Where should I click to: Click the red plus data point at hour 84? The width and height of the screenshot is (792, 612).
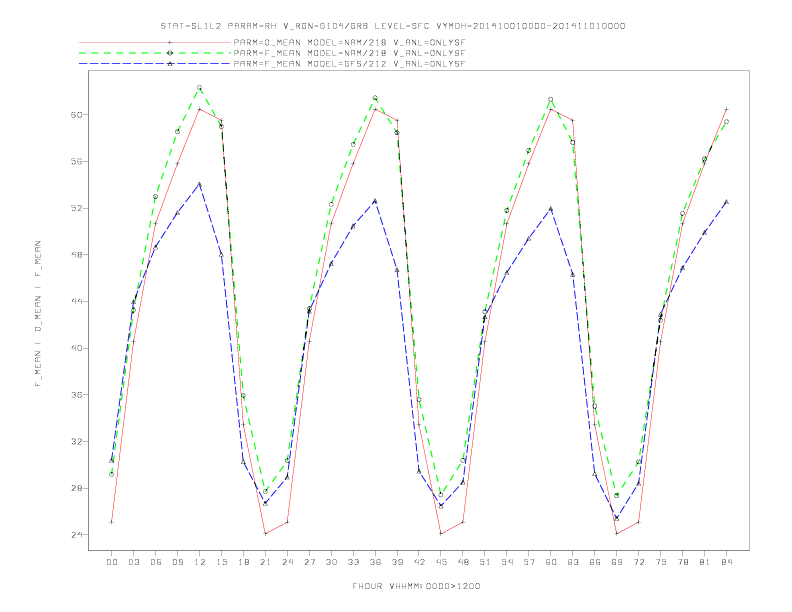(x=726, y=109)
